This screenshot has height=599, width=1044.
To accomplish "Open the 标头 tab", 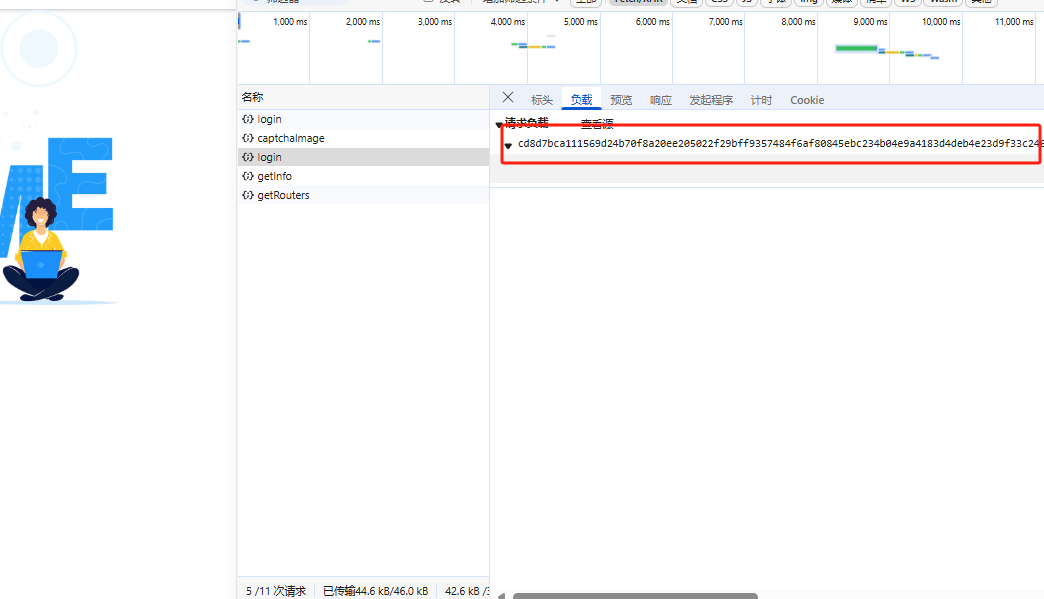I will click(541, 100).
